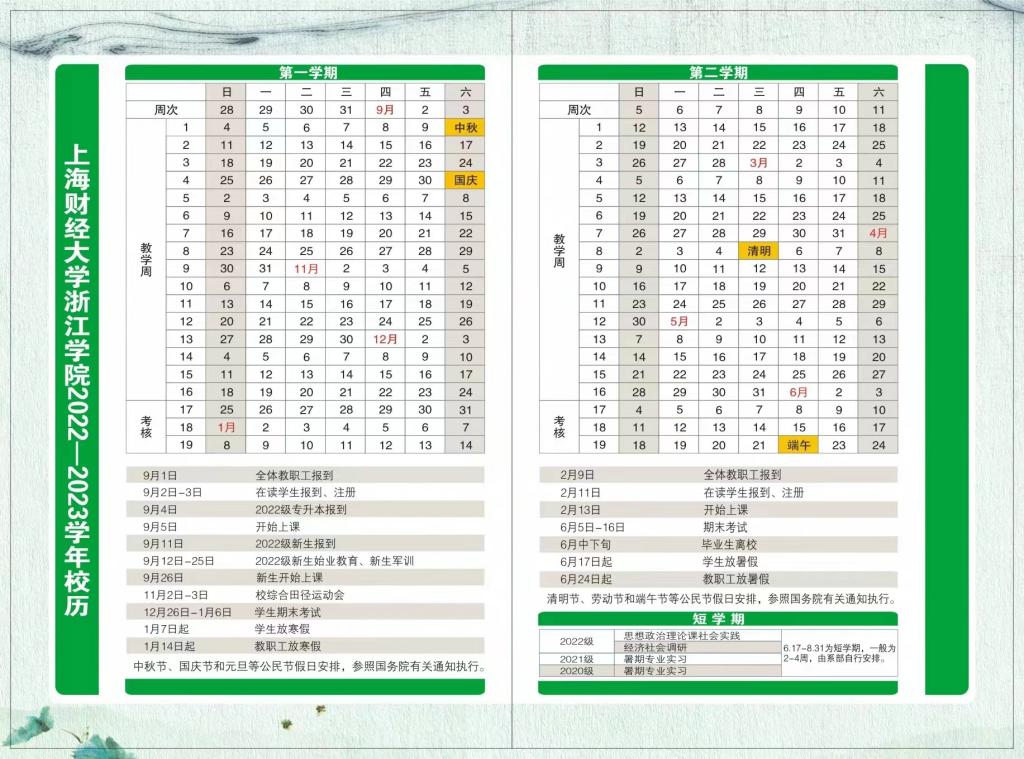Click the "学生期末考试" event
Screen dimensions: 1024x759
287,612
